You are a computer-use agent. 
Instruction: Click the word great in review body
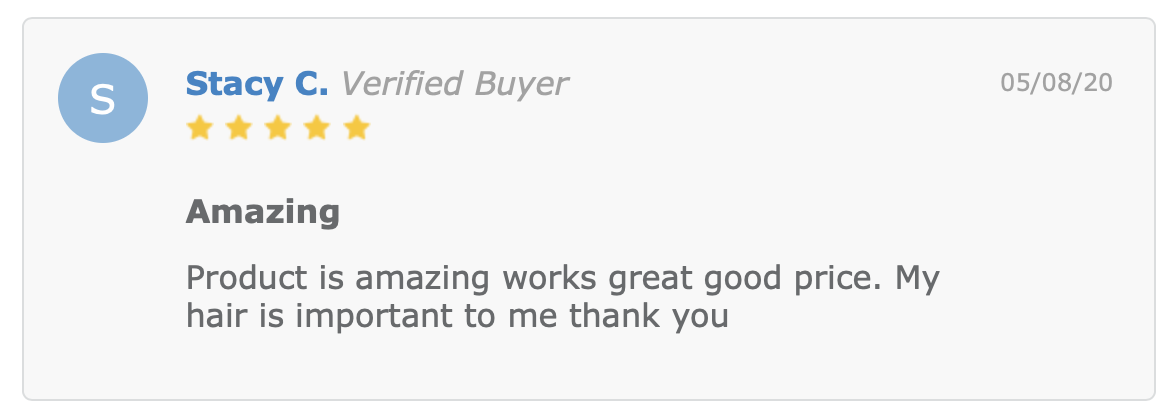(651, 280)
